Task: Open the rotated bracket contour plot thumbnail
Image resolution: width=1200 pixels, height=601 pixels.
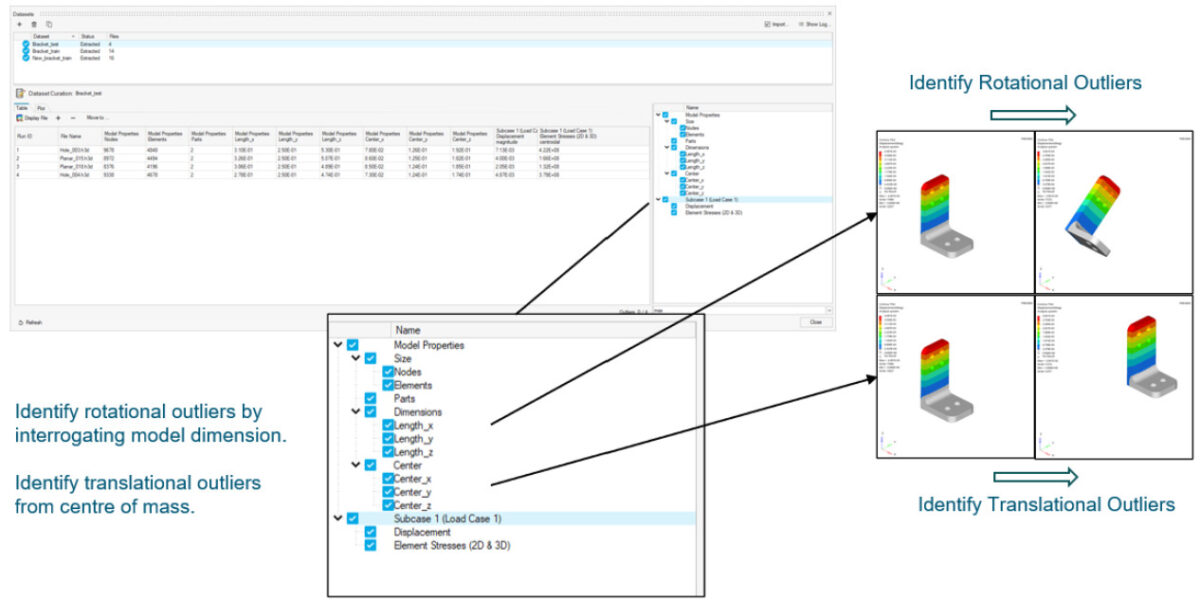Action: tap(1113, 212)
